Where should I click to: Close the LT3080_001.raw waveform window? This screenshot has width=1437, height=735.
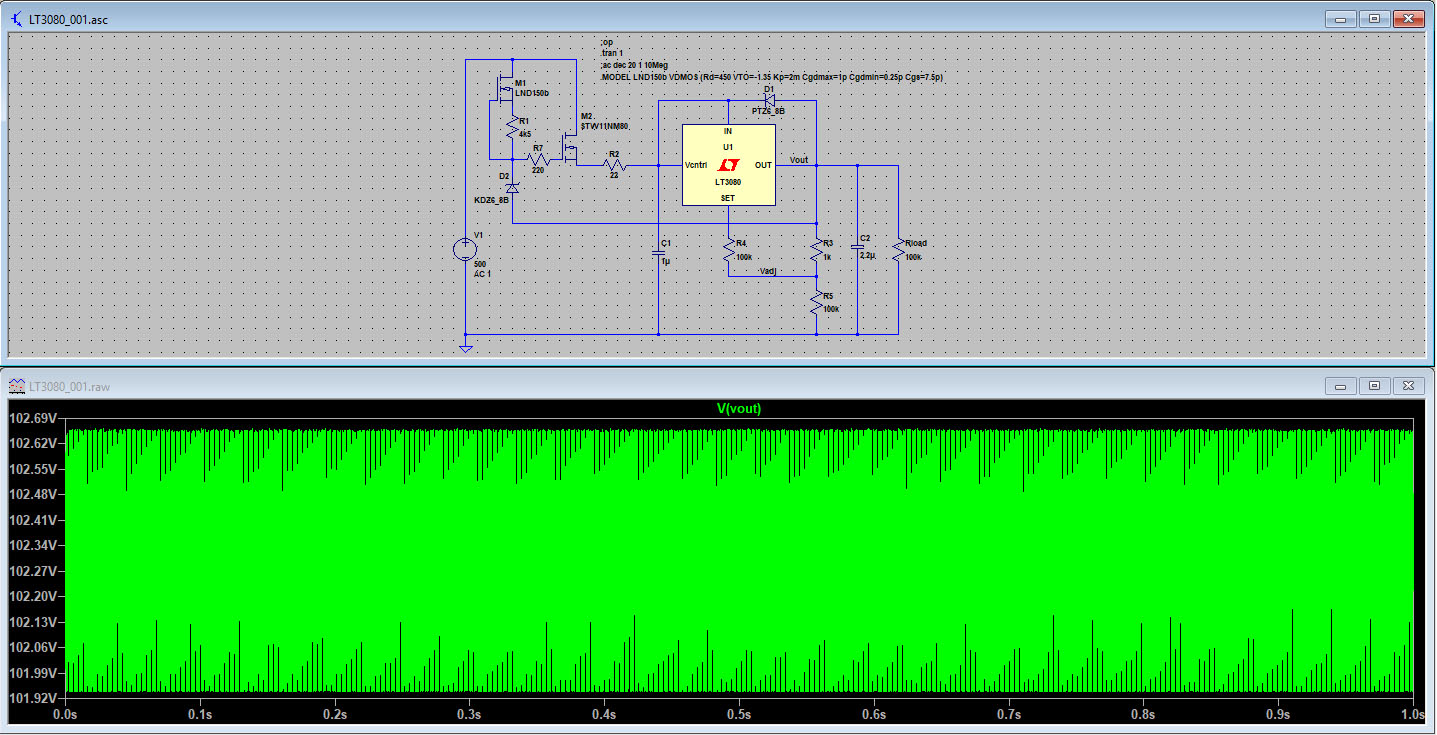click(1408, 385)
